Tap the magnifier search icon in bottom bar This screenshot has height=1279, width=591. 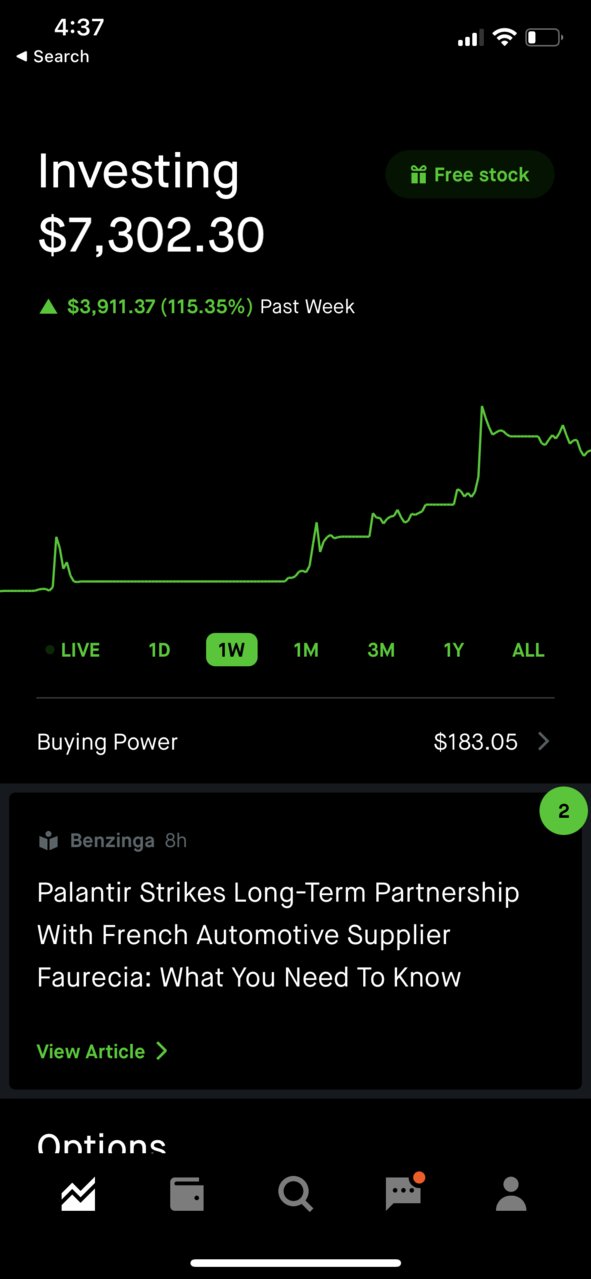coord(295,1194)
